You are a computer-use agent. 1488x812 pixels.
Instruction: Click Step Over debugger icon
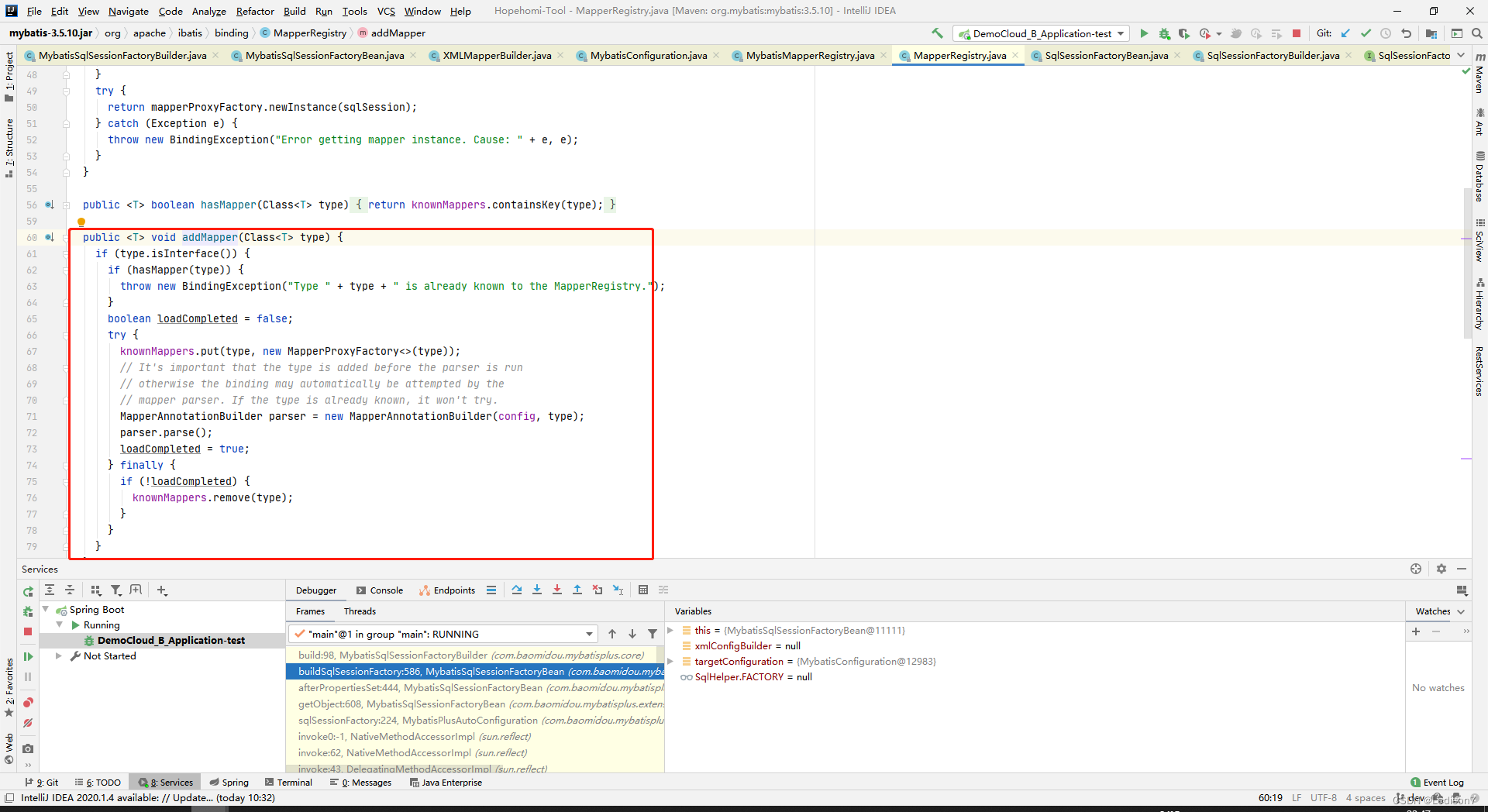click(x=517, y=590)
